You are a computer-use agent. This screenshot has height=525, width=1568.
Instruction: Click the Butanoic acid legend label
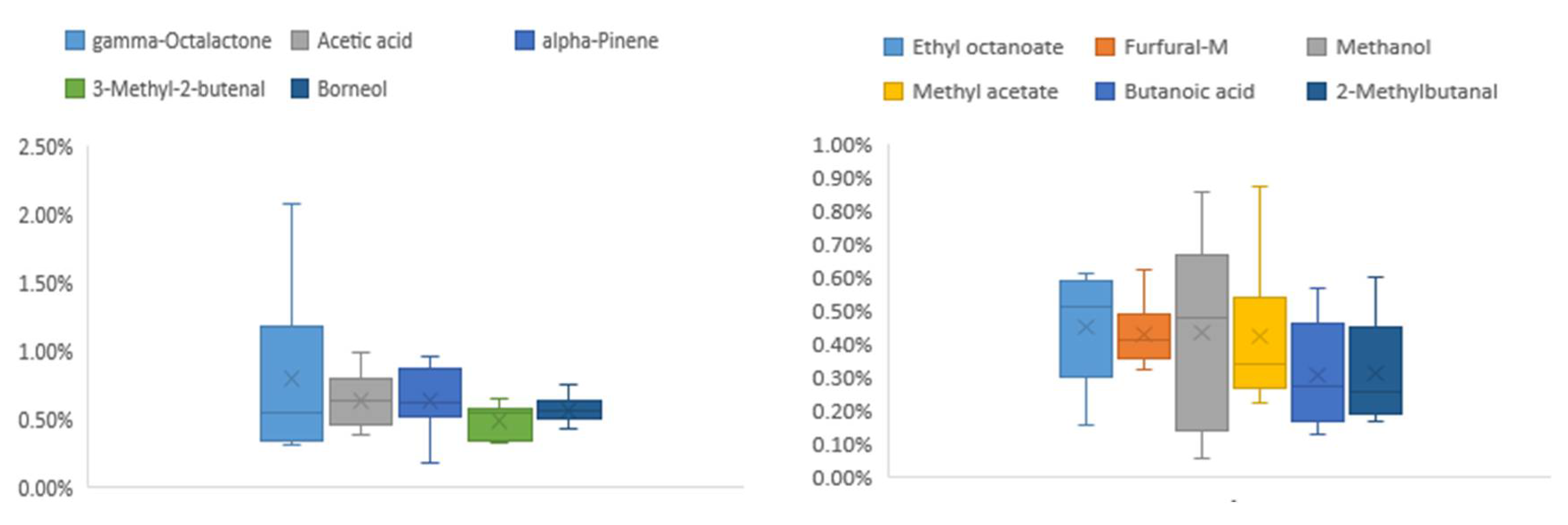click(1189, 92)
